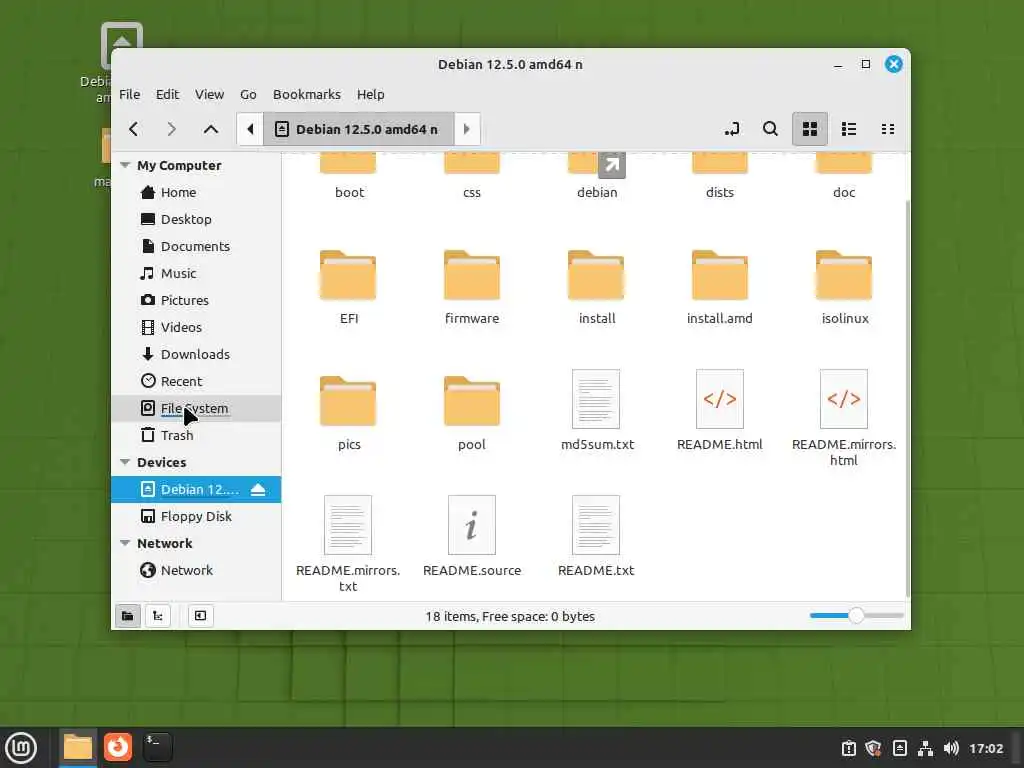Select the isolinux folder
Screen dimensions: 1024x768
coord(844,287)
